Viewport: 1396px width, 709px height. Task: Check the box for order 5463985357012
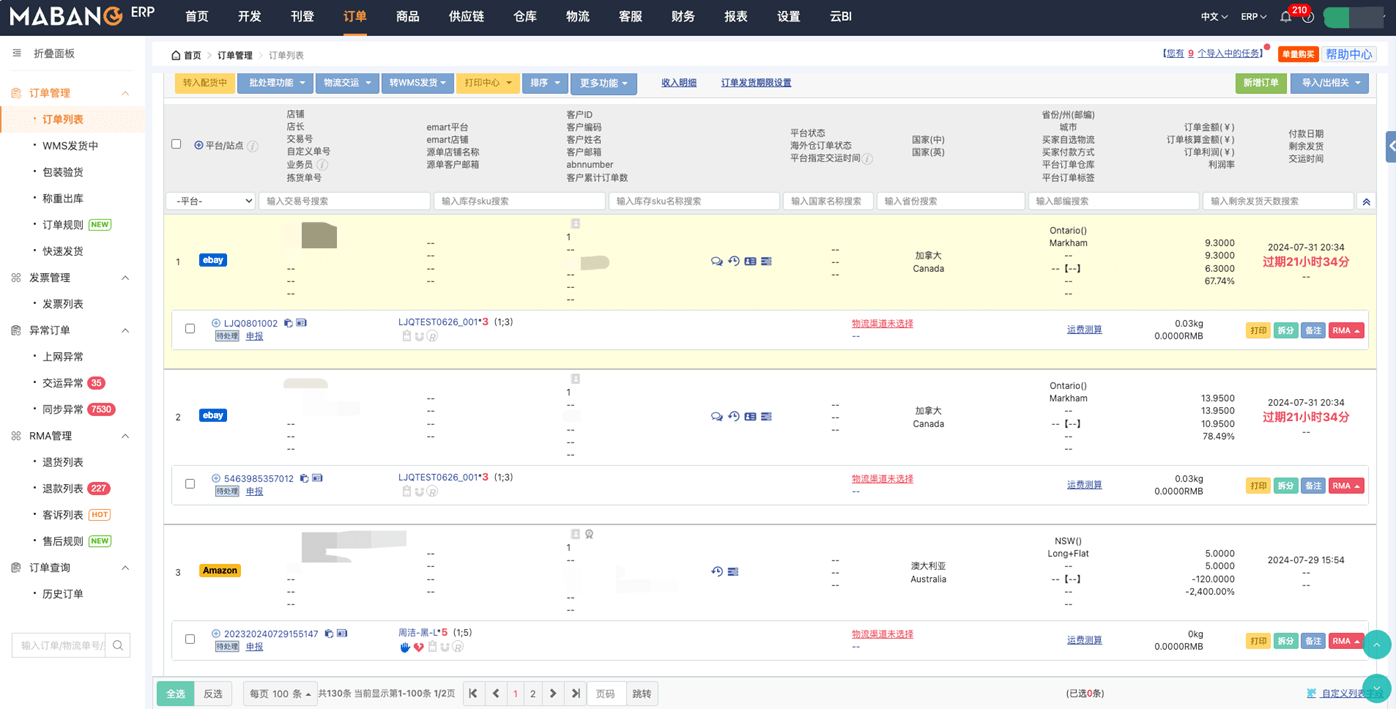point(190,484)
